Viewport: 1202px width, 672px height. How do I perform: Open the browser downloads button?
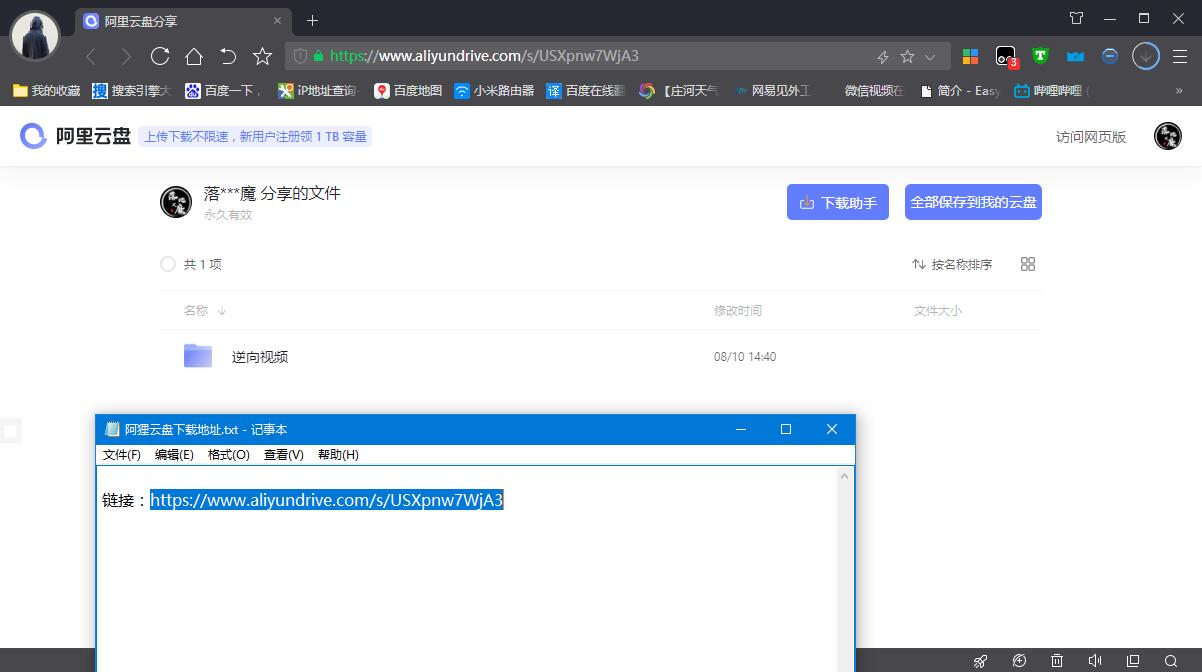pos(1145,56)
